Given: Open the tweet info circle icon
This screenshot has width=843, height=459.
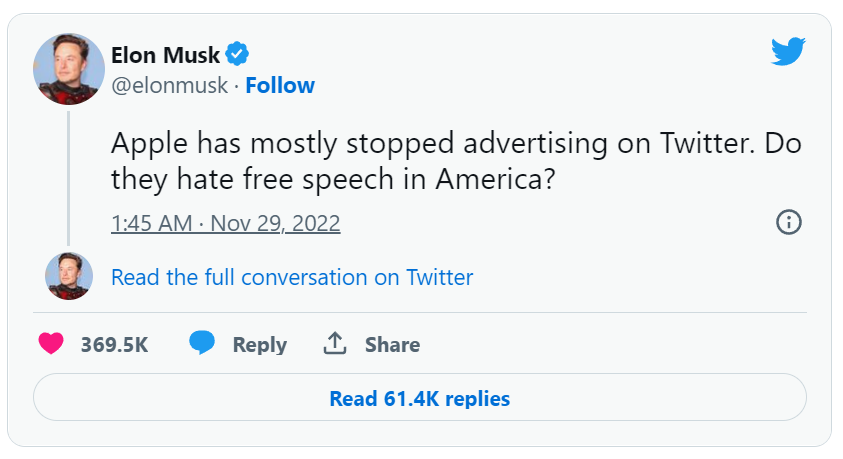Looking at the screenshot, I should [789, 222].
